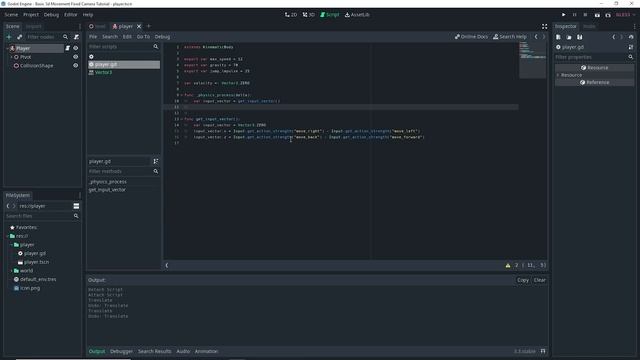Collapse the bottom panel via expand icon
This screenshot has height=360, width=640.
(543, 351)
